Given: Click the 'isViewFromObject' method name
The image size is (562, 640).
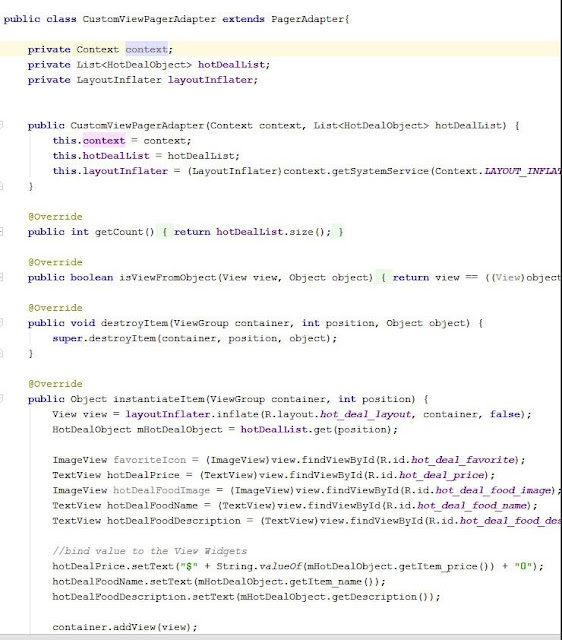Looking at the screenshot, I should [x=167, y=277].
